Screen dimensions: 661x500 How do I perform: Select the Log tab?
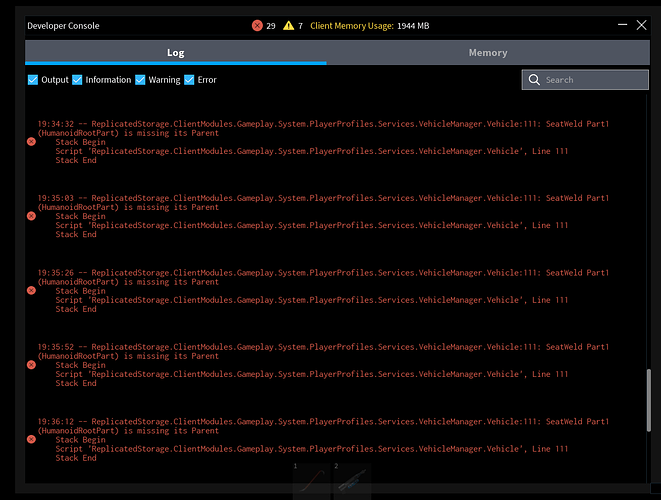pyautogui.click(x=175, y=53)
